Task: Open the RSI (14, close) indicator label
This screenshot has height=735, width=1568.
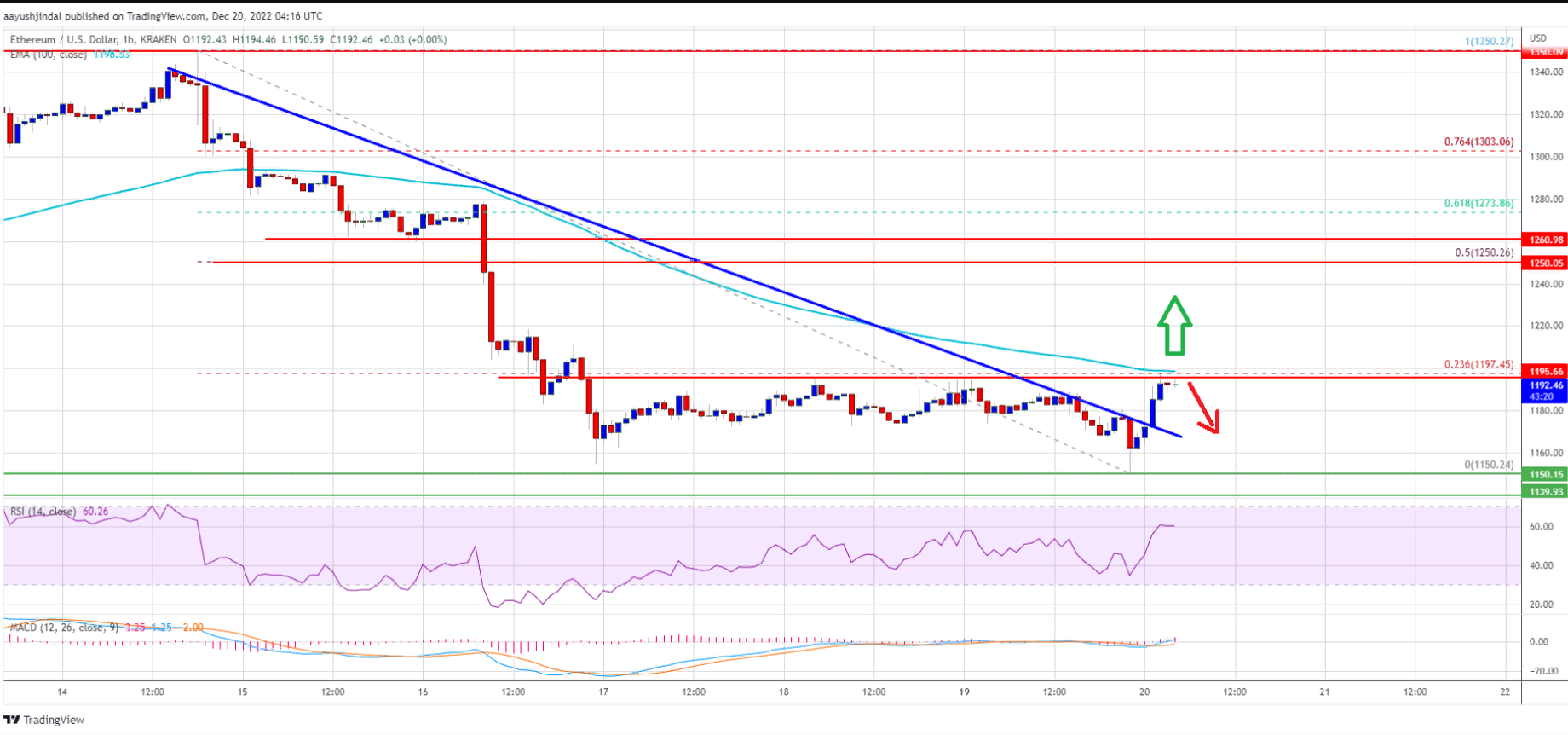Action: (43, 512)
